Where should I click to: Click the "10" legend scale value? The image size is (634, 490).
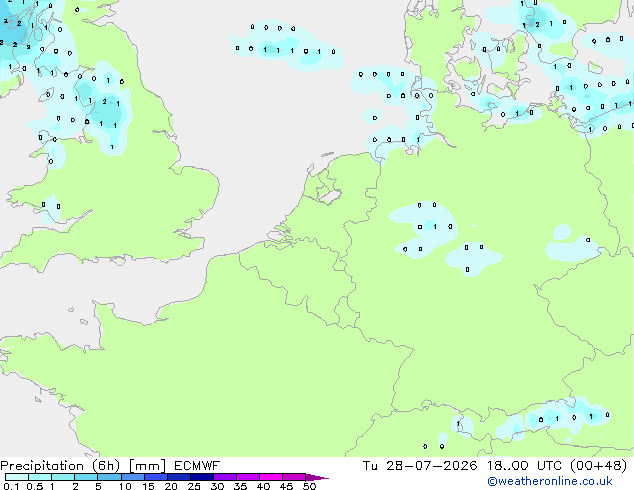coord(125,486)
